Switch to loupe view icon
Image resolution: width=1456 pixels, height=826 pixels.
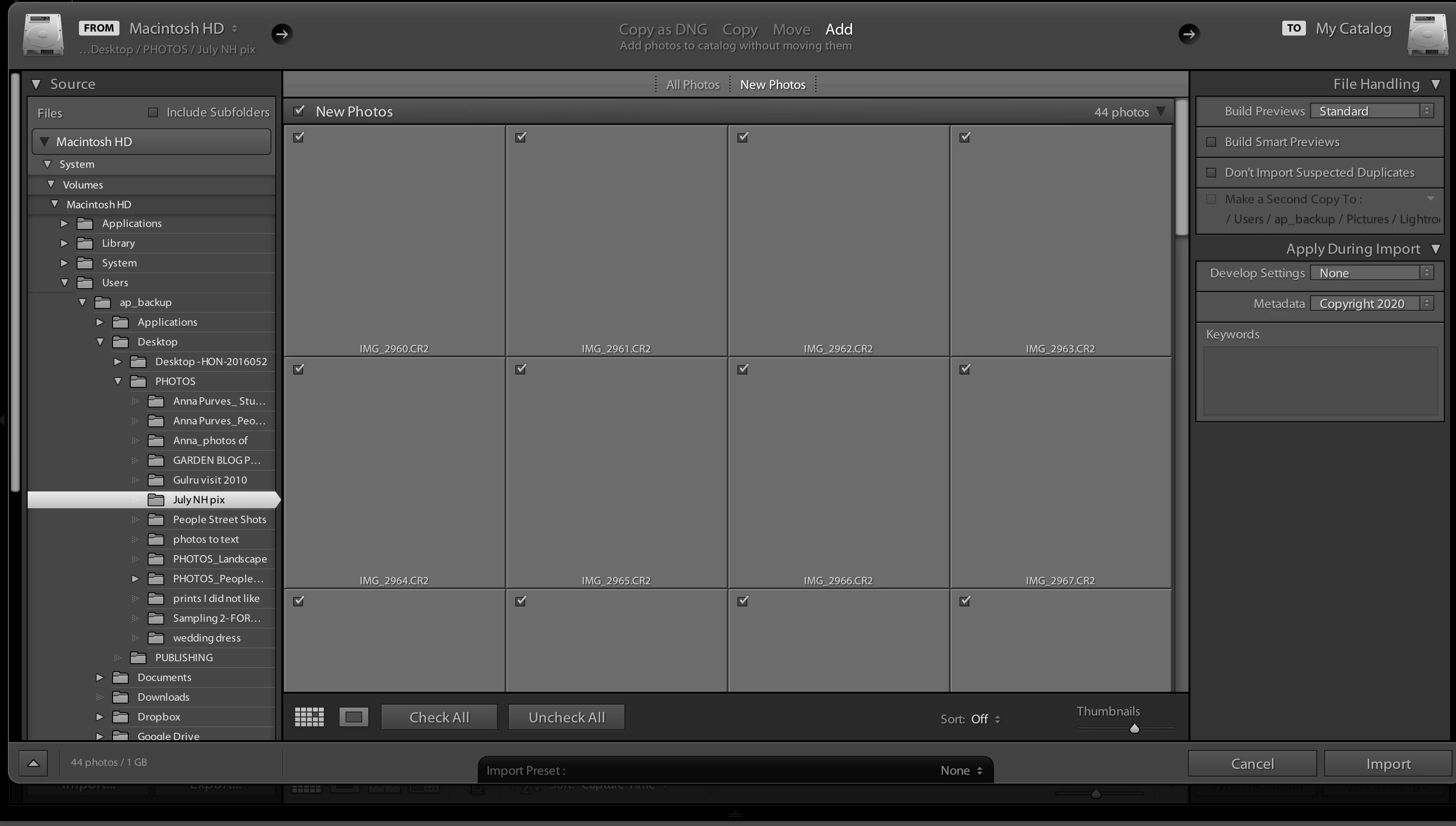(353, 717)
